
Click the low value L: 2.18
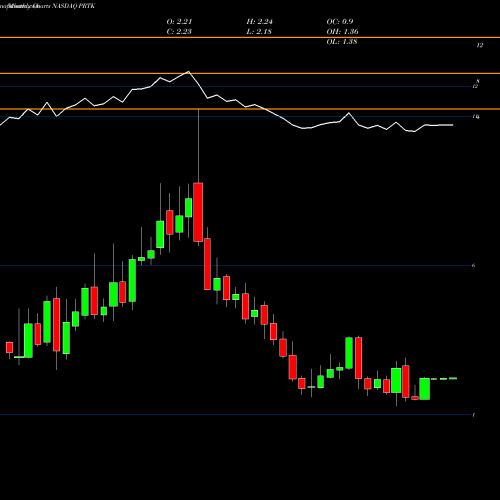point(259,32)
